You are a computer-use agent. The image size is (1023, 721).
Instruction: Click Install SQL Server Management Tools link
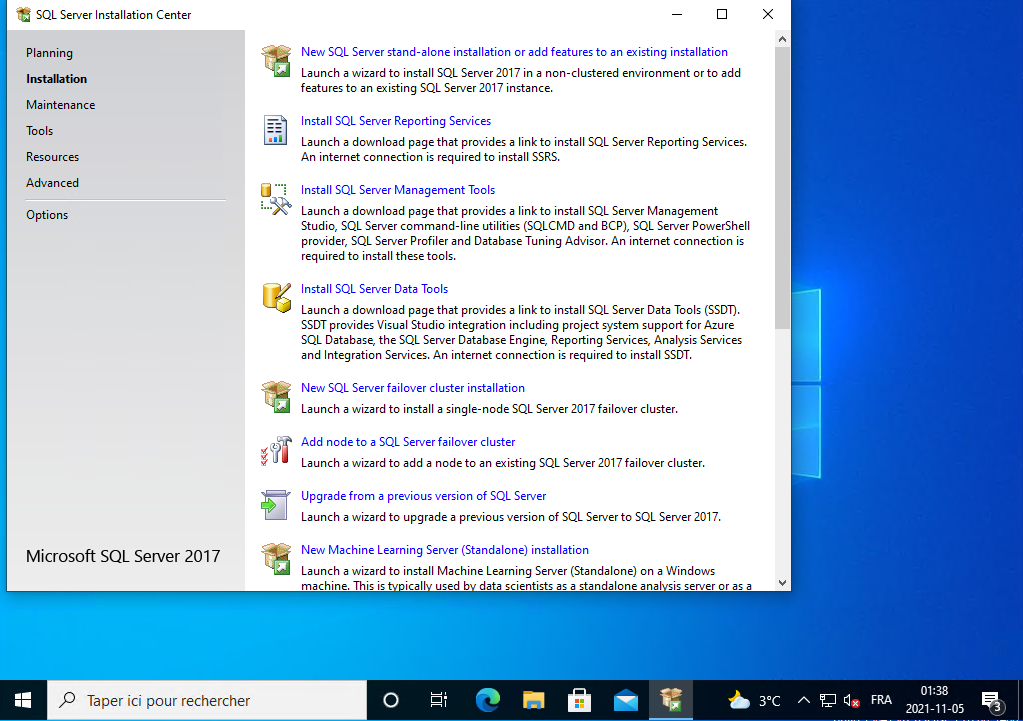[x=397, y=190]
